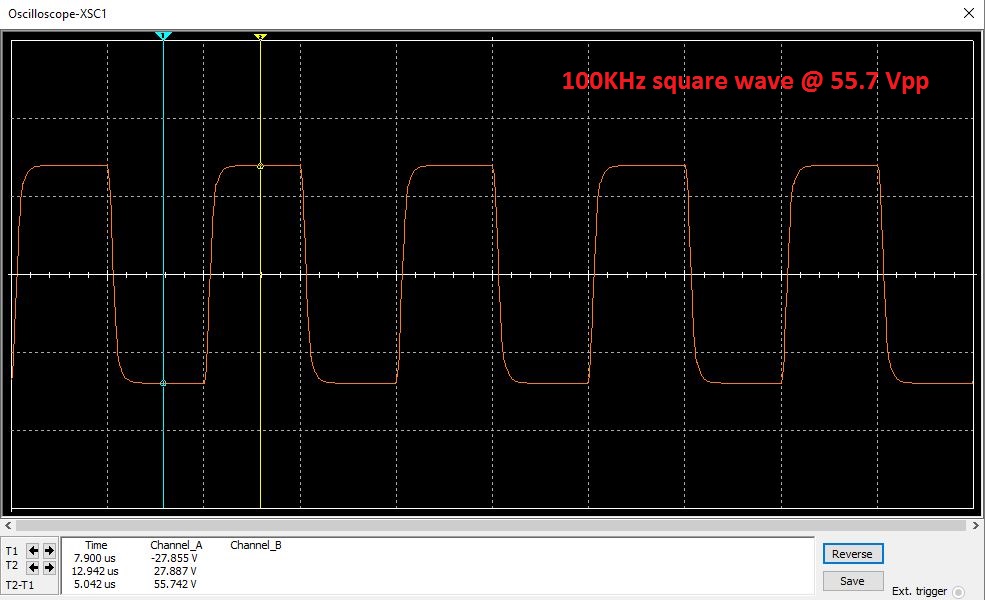985x600 pixels.
Task: Close the Oscilloscope-XSC1 window
Action: coord(969,13)
